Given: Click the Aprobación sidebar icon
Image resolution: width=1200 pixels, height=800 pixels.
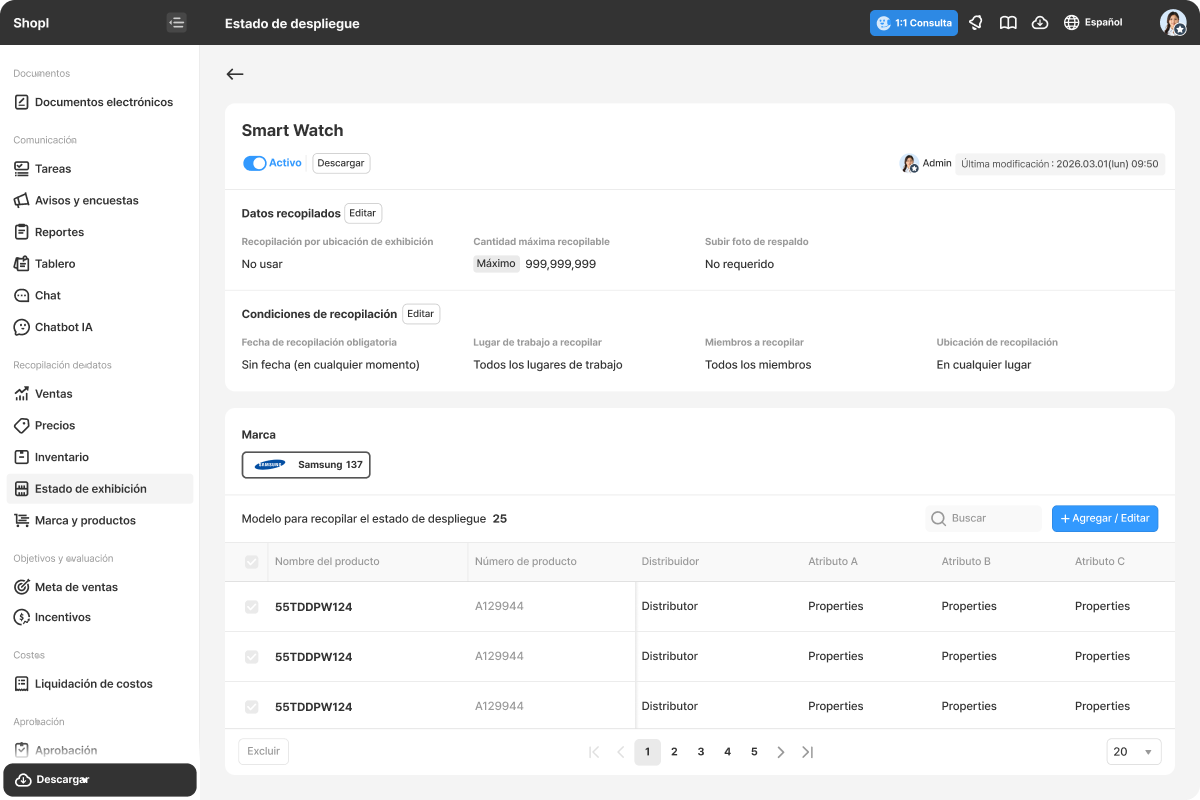Looking at the screenshot, I should [x=22, y=750].
